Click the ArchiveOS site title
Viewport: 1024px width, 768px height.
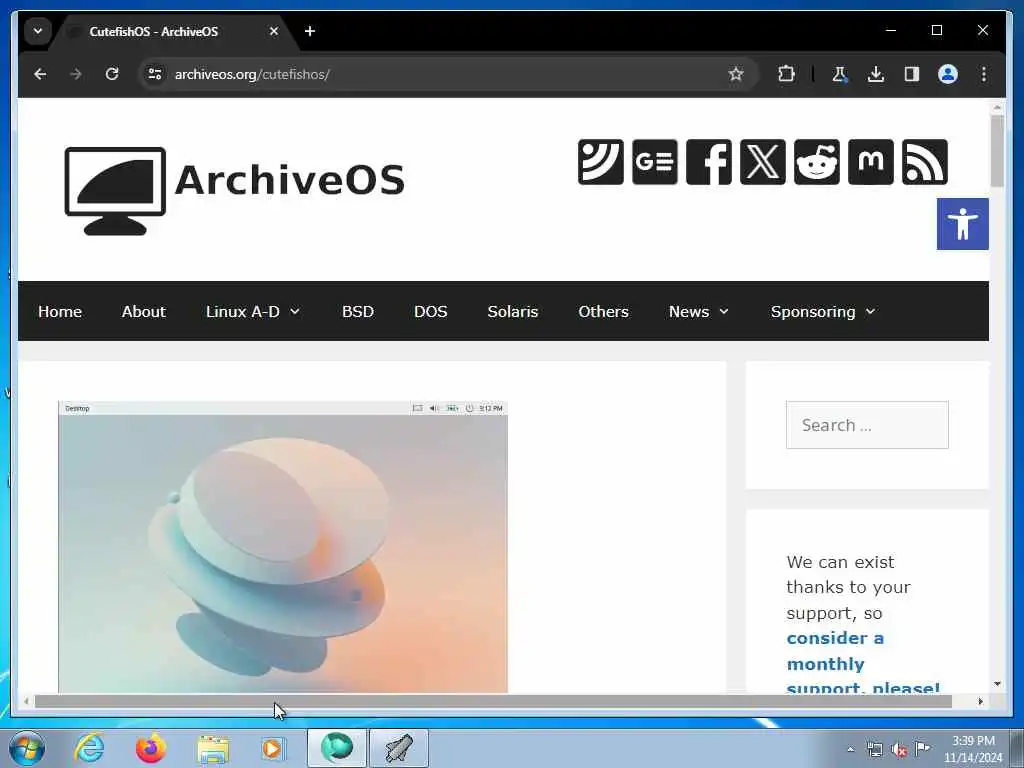[289, 180]
